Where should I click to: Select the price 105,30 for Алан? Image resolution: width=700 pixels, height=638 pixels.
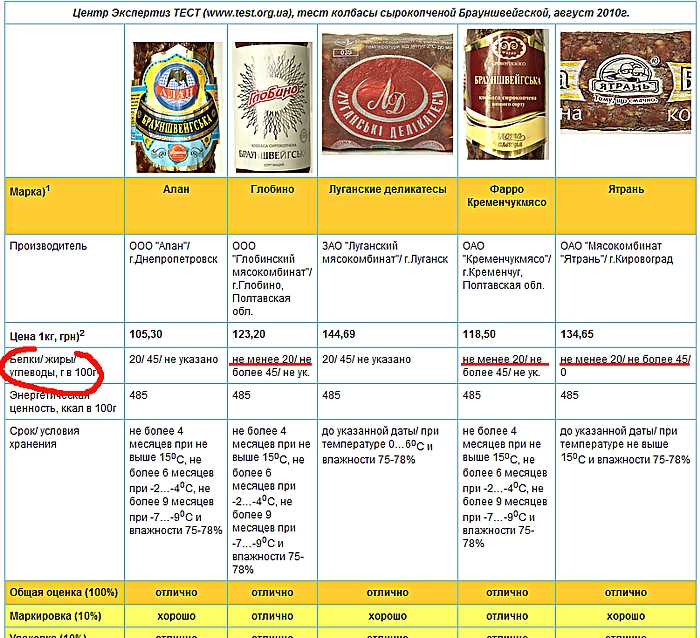(146, 334)
